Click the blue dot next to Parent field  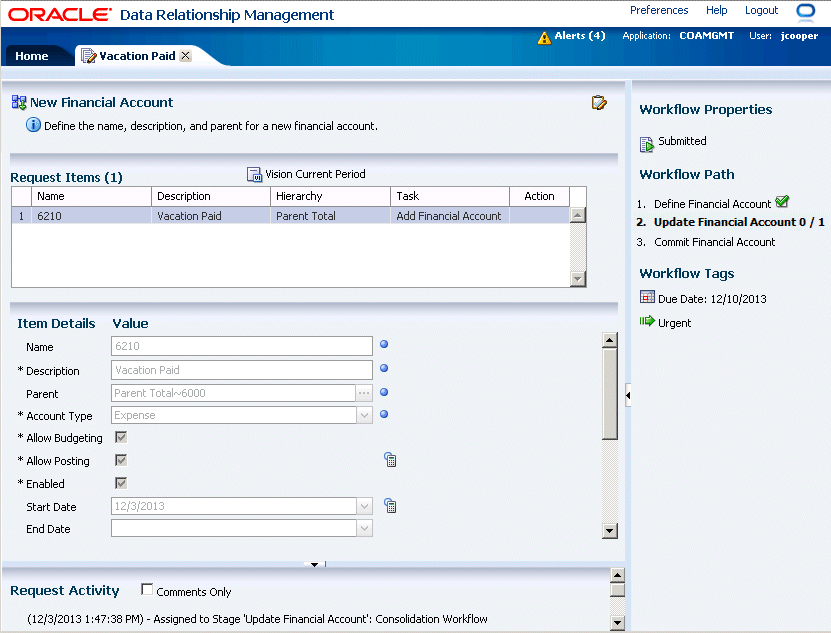[384, 392]
